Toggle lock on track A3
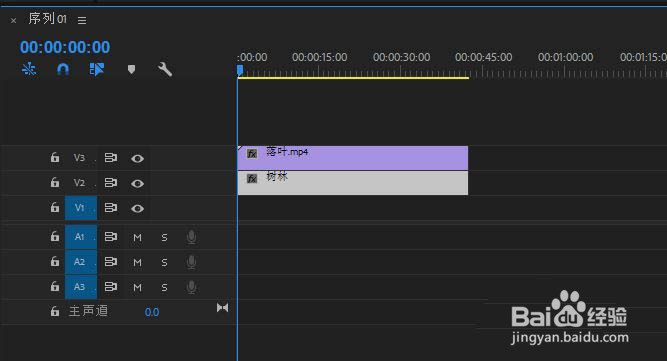The width and height of the screenshot is (667, 361). (x=55, y=286)
